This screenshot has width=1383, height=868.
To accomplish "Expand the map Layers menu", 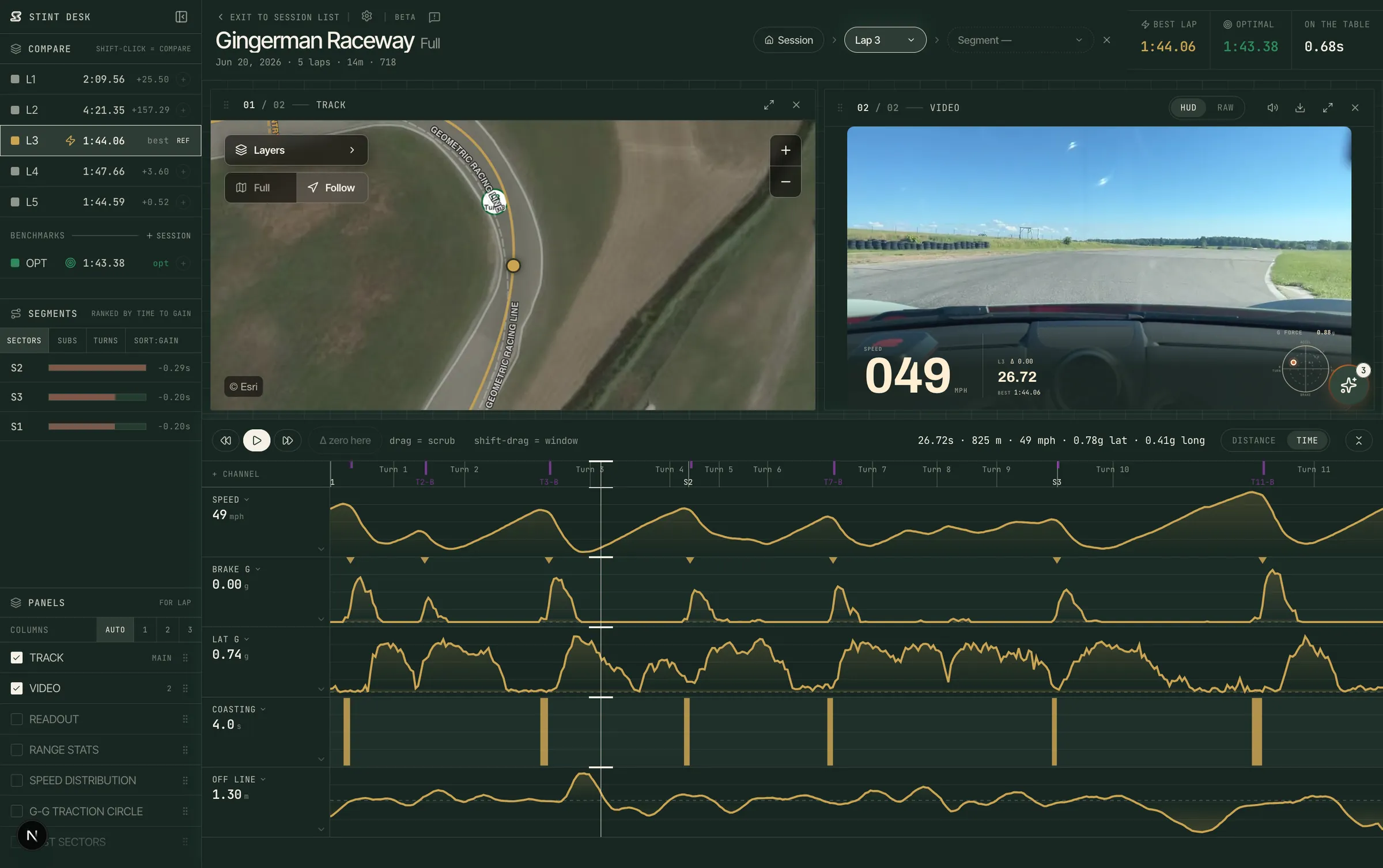I will (296, 150).
